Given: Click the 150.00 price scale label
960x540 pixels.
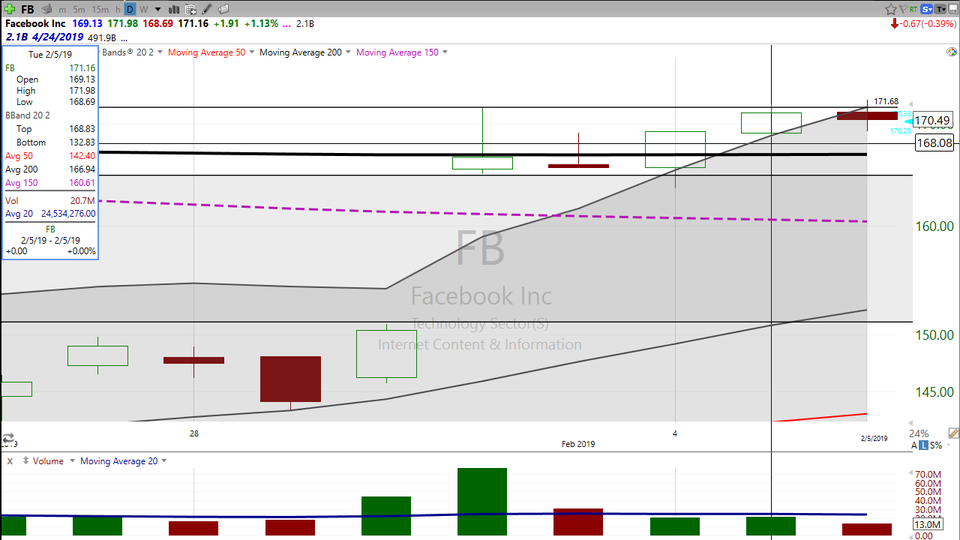Looking at the screenshot, I should (x=934, y=336).
